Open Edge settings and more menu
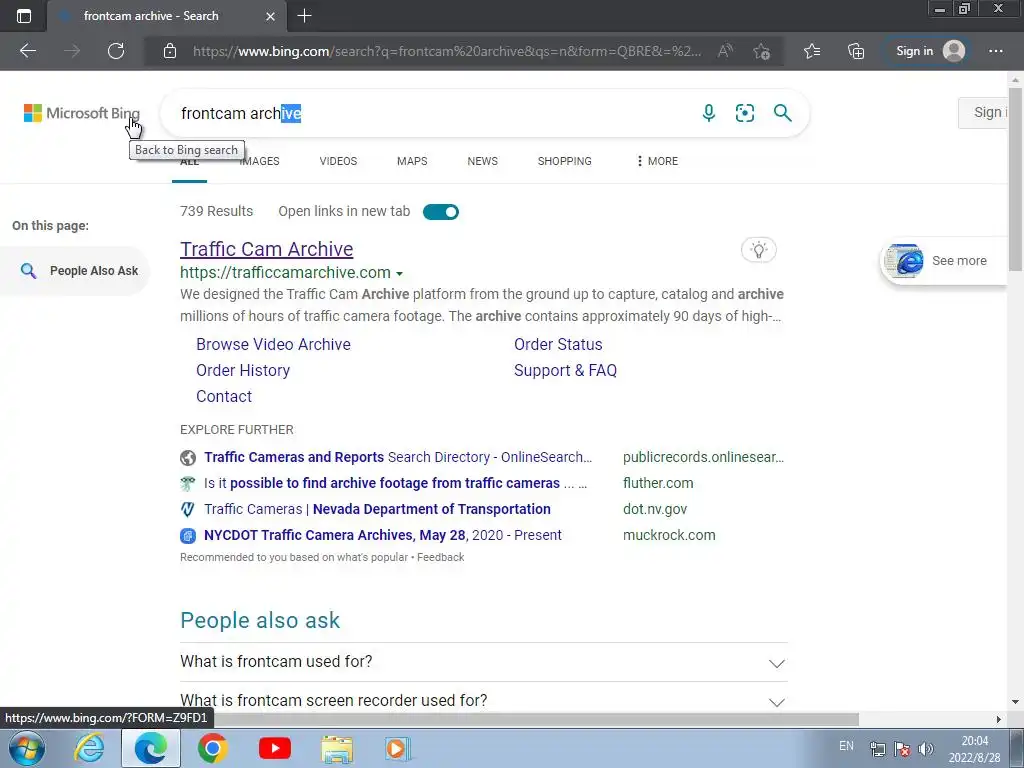 (x=995, y=51)
